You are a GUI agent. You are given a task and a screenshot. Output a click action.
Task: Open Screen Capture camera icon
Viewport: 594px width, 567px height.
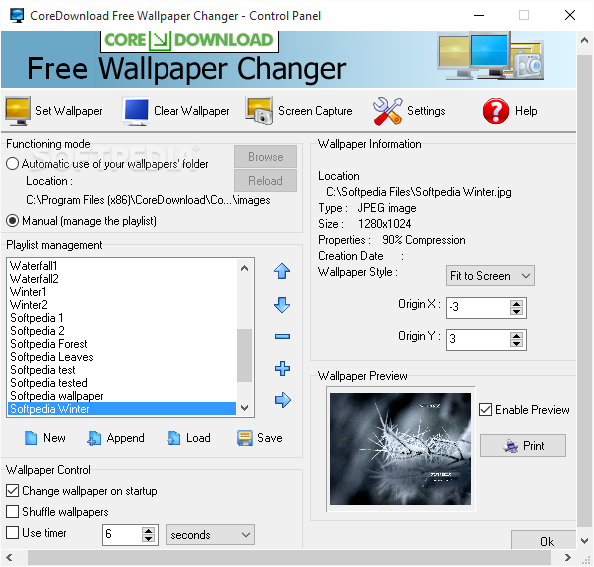(259, 111)
